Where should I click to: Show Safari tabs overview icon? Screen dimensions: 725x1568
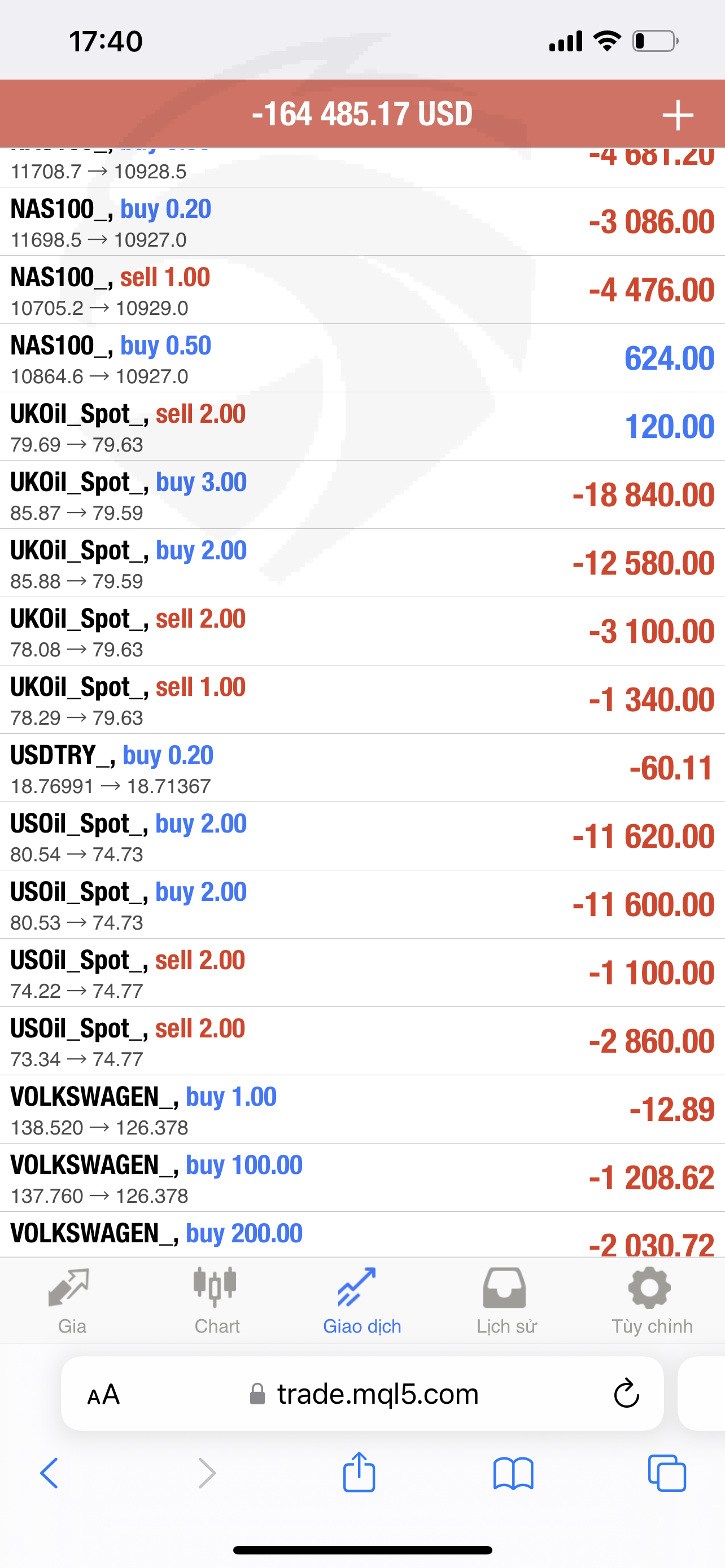click(667, 1473)
